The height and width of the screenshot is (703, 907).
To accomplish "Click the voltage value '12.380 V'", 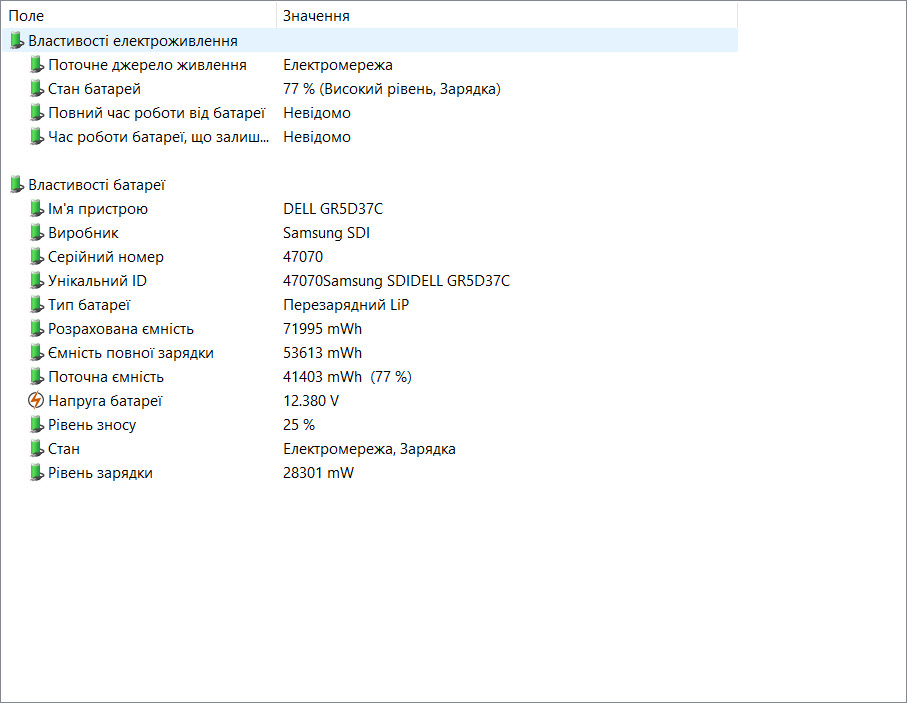I will tap(311, 401).
